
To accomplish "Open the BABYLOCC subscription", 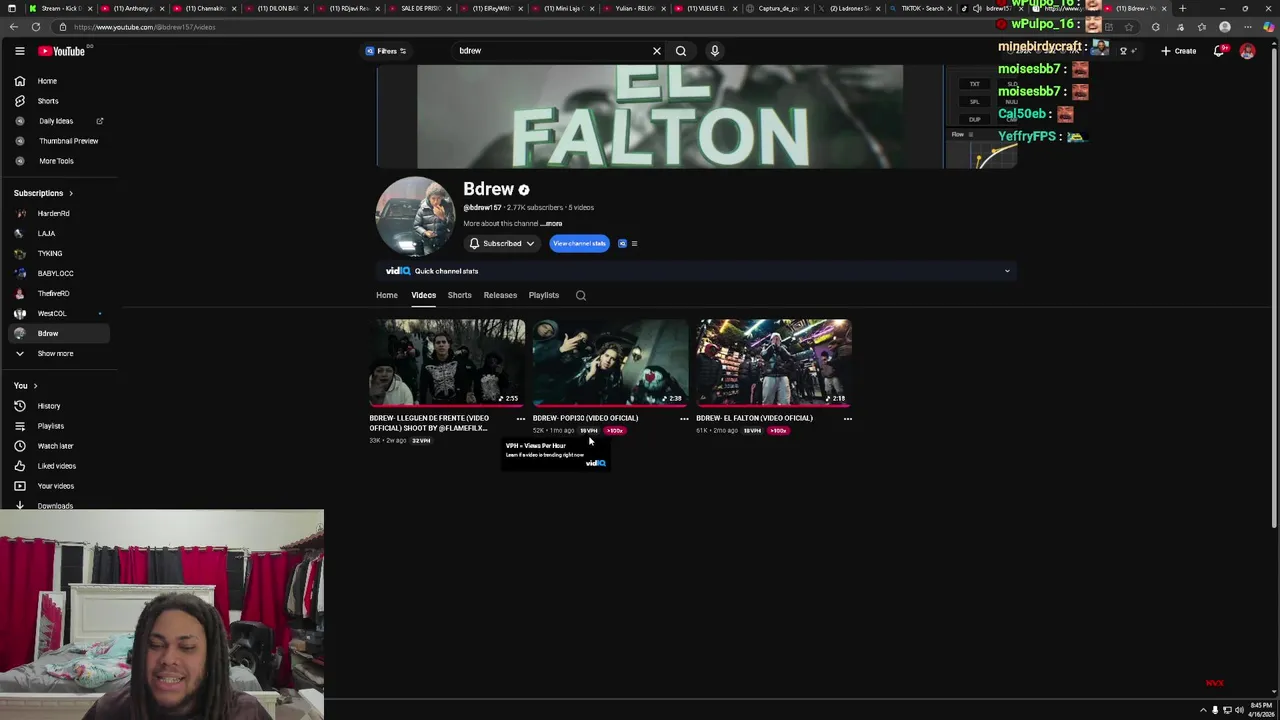I will (60, 273).
